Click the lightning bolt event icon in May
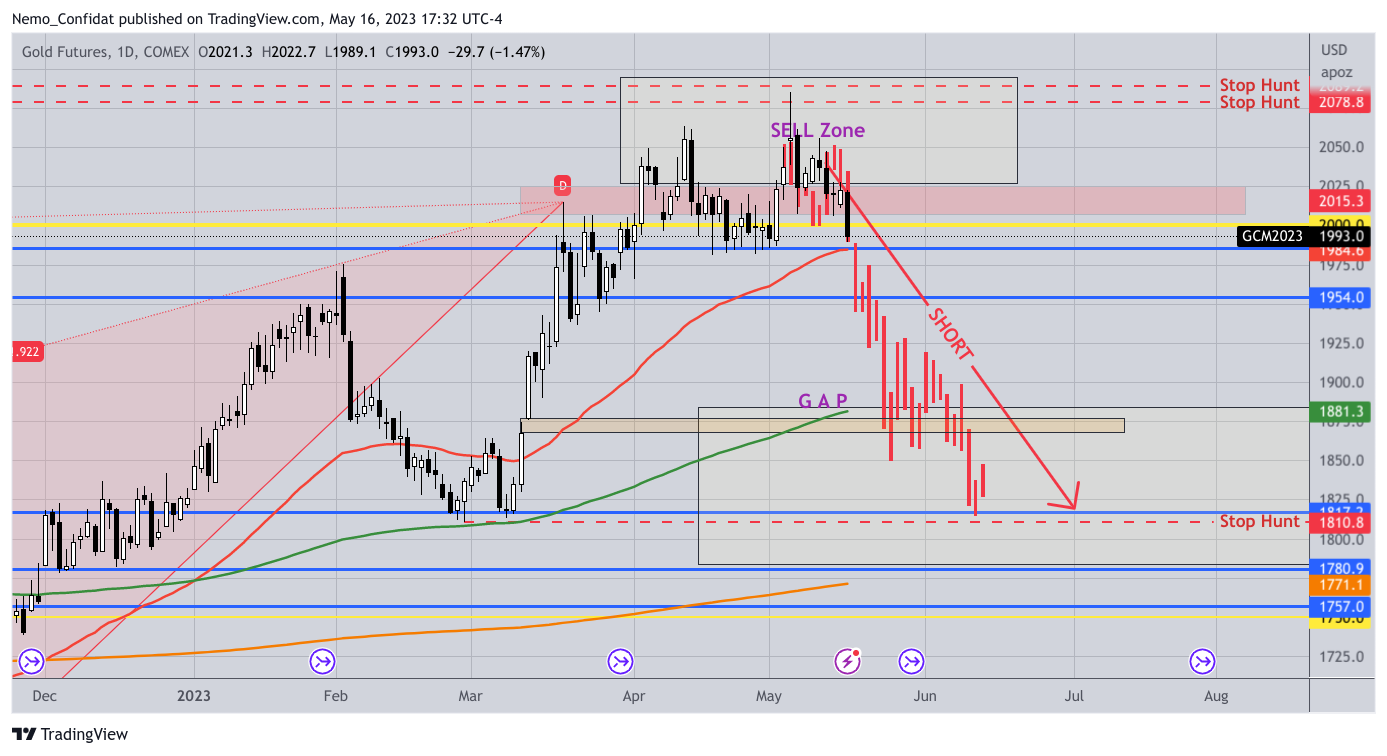Image resolution: width=1387 pixels, height=756 pixels. pyautogui.click(x=848, y=660)
